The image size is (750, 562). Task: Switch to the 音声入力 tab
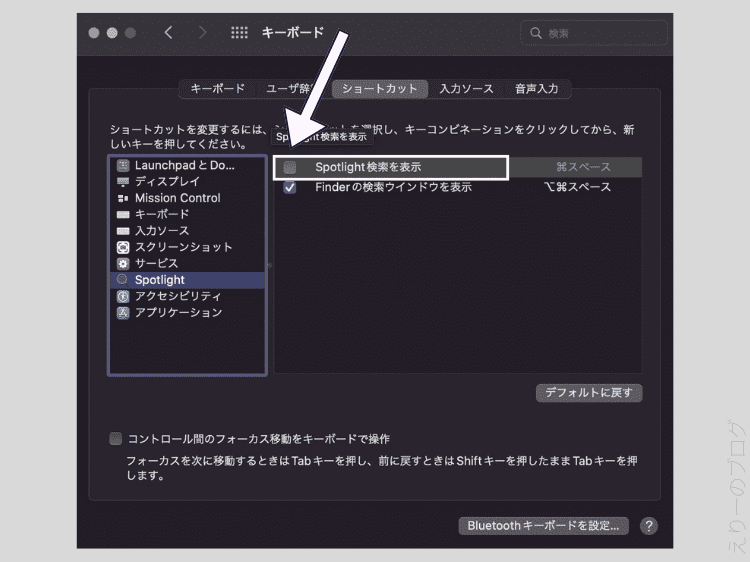coord(536,89)
